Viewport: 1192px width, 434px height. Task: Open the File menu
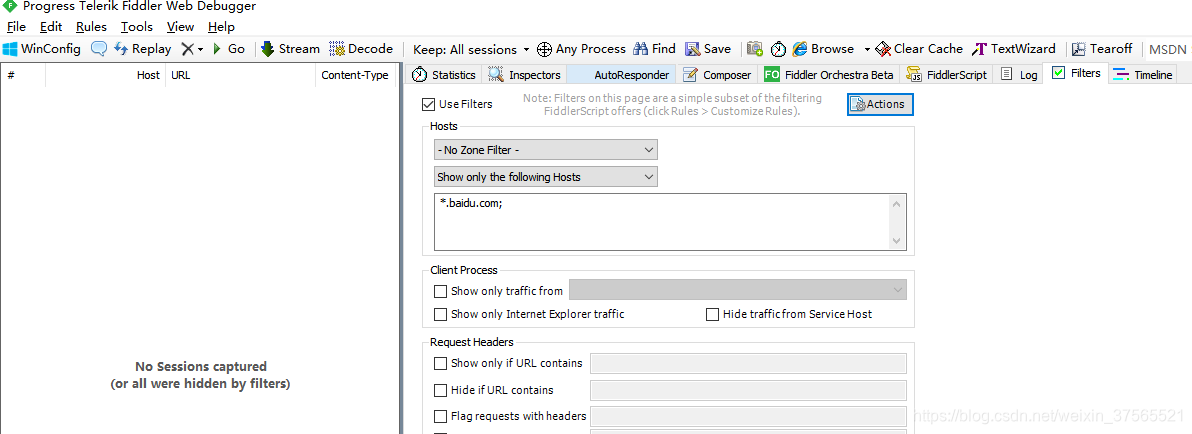16,27
